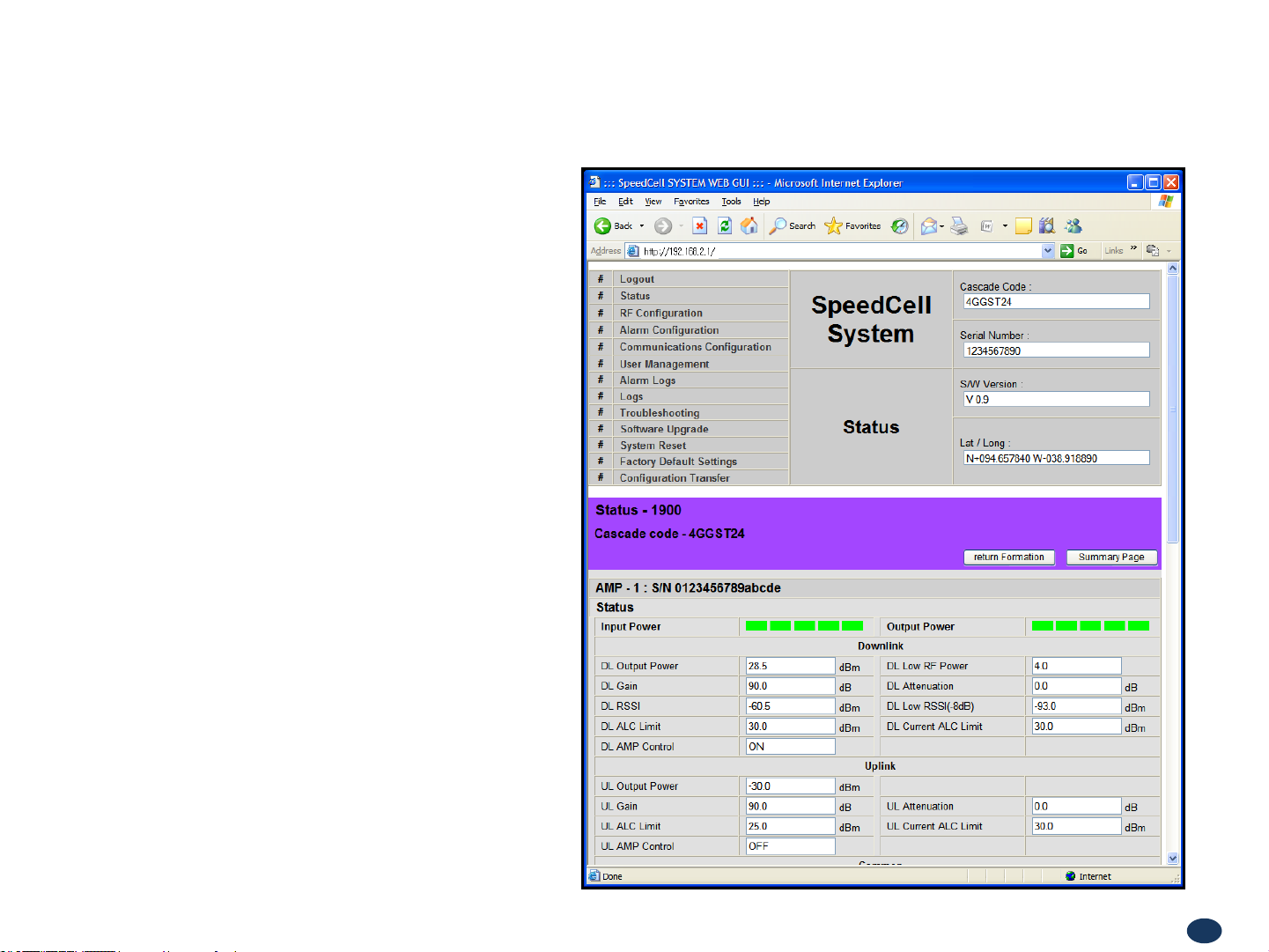Open Troubleshooting link
The image size is (1269, 952).
click(659, 413)
